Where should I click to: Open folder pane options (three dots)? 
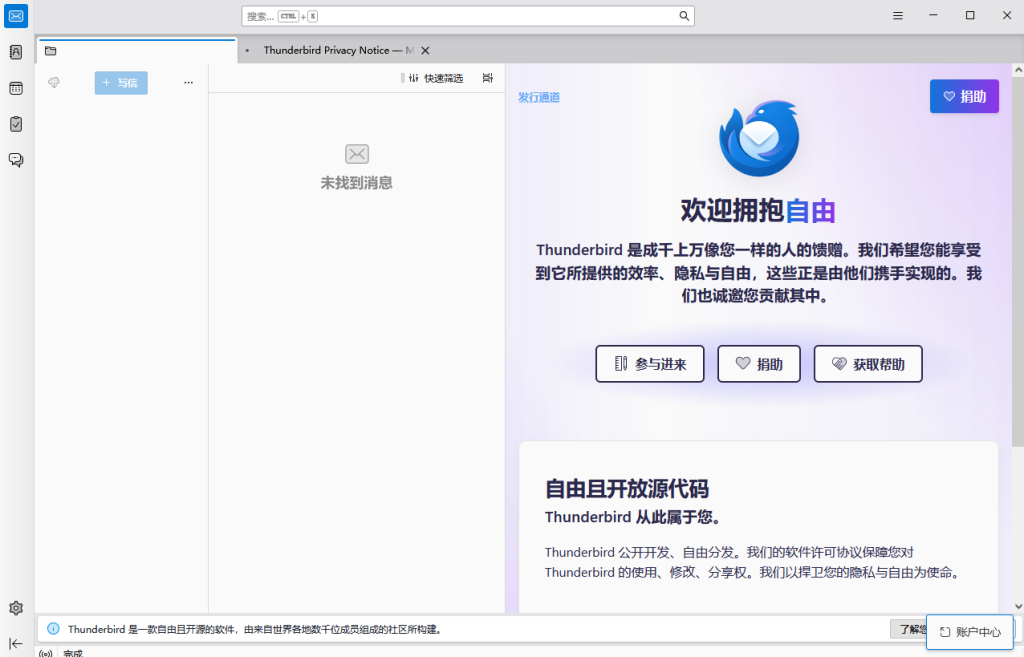click(188, 83)
